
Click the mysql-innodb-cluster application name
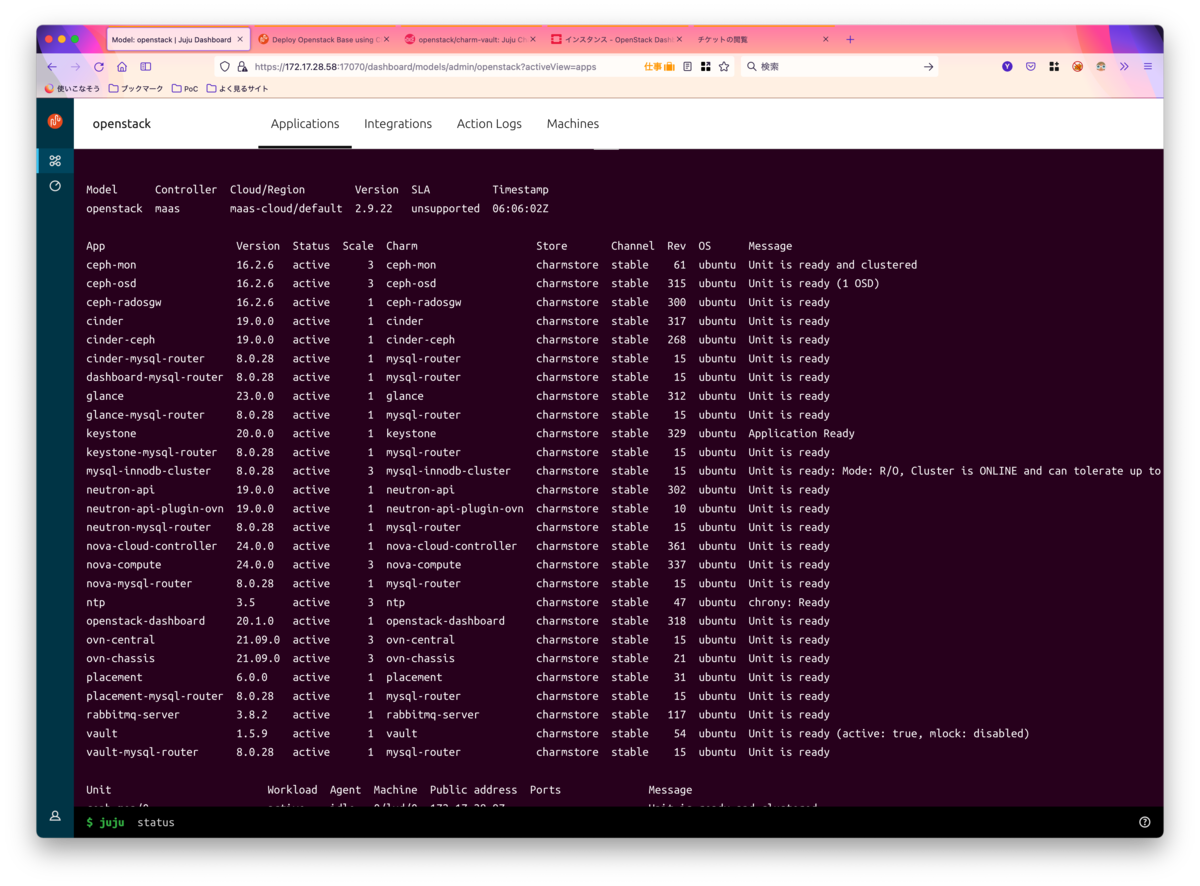click(148, 471)
